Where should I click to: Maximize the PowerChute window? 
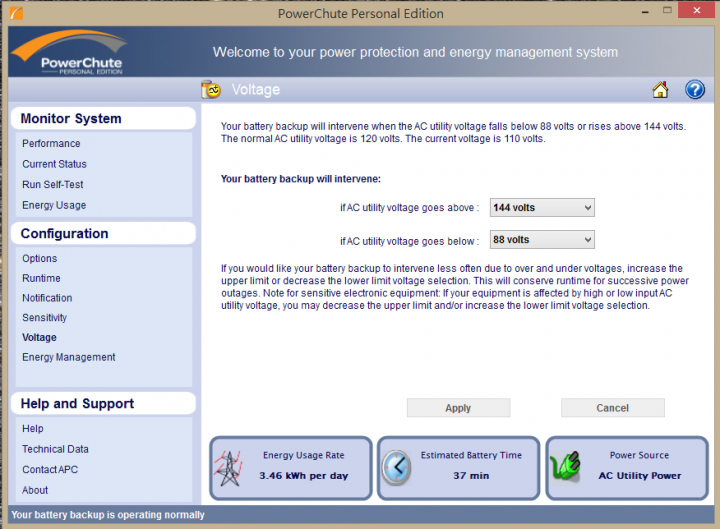click(x=667, y=11)
